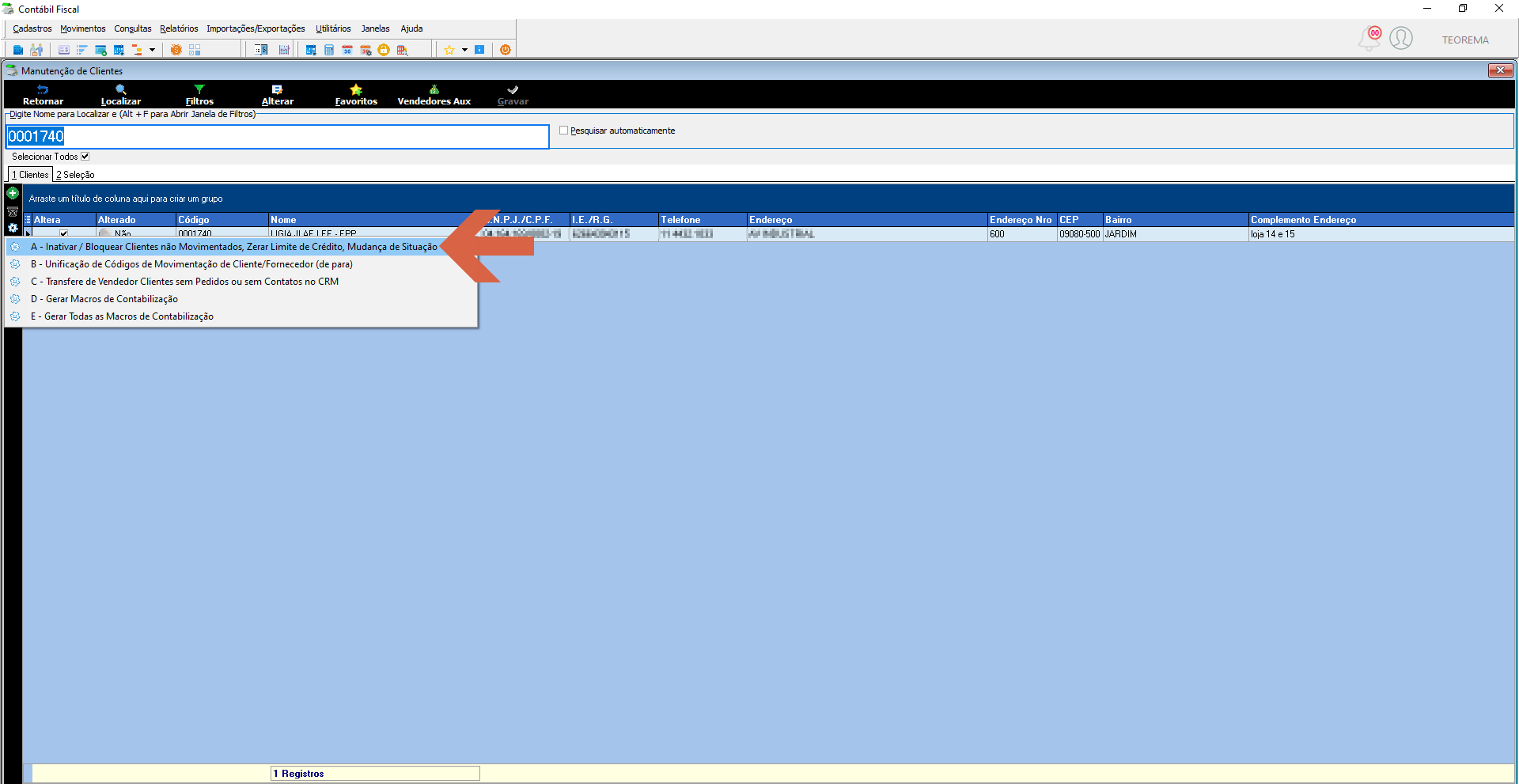The width and height of the screenshot is (1519, 784).
Task: Click the Alterar button
Action: click(278, 95)
